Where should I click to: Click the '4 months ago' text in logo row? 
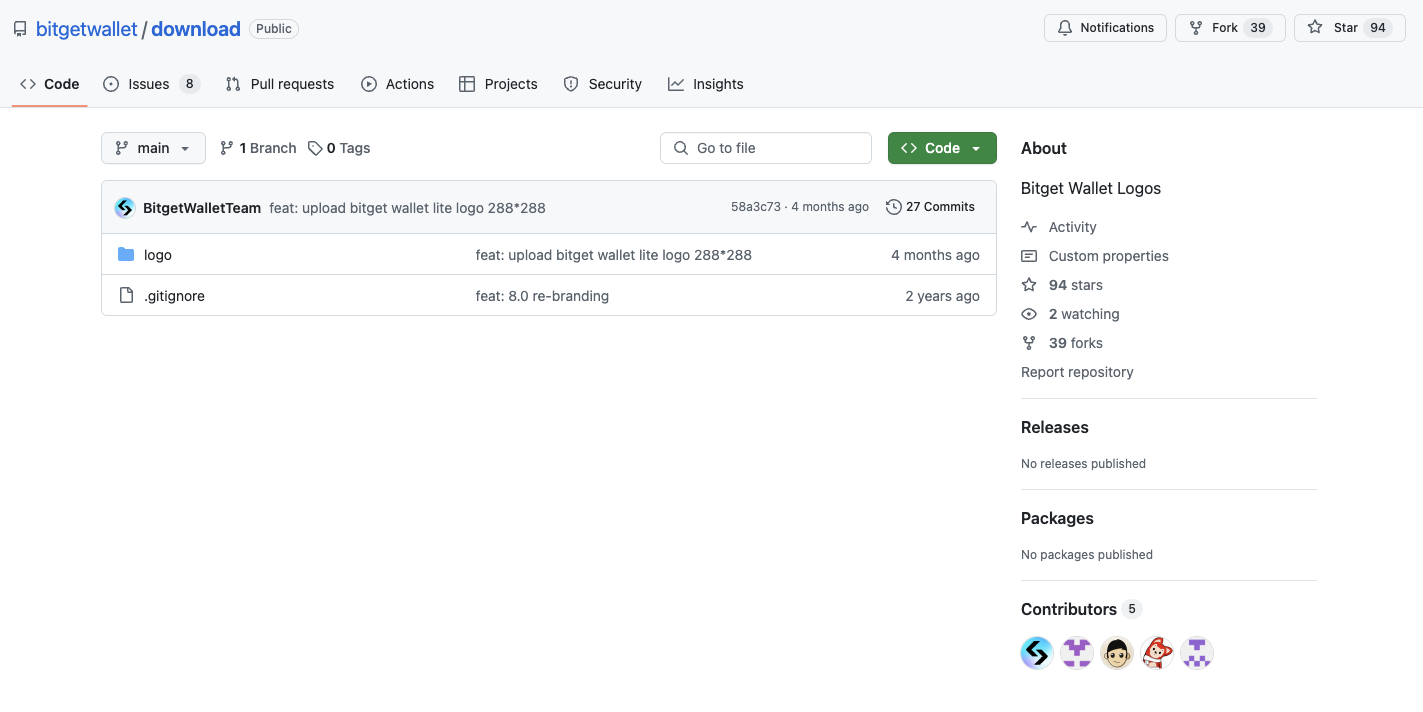tap(935, 255)
